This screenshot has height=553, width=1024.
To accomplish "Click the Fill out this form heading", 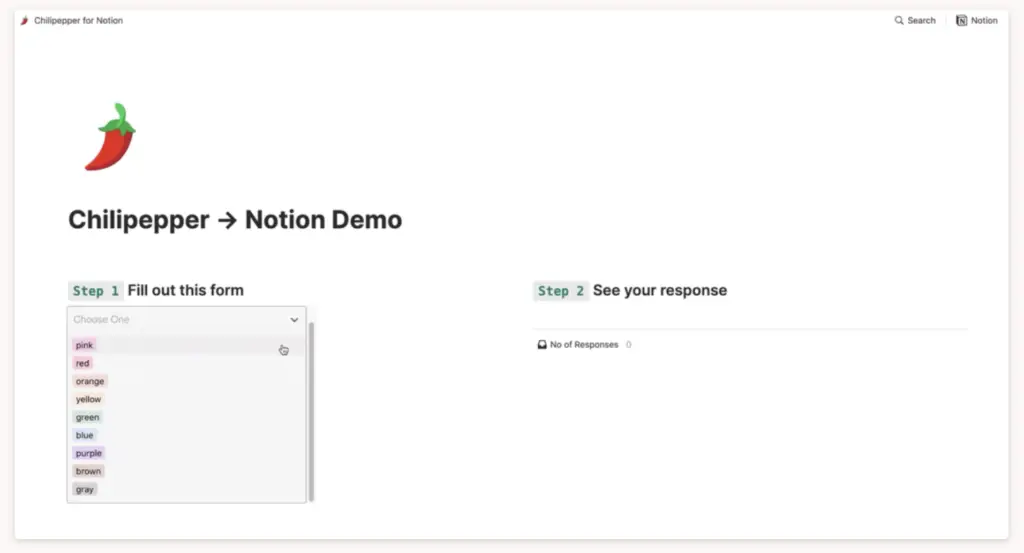I will point(185,291).
